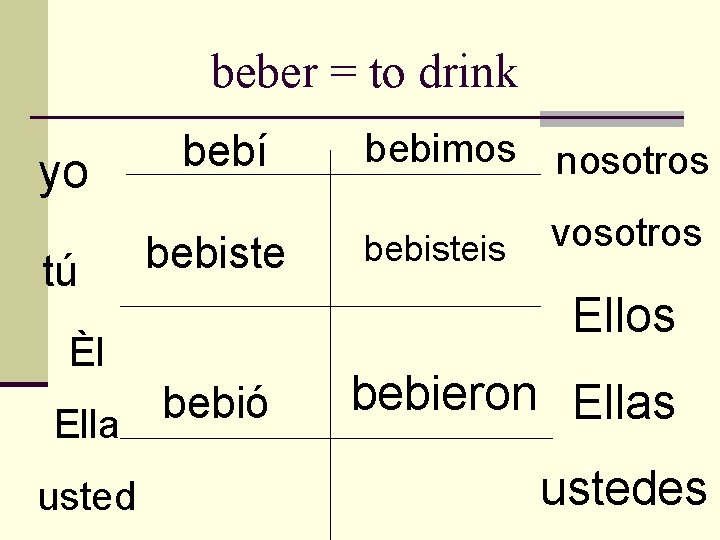Viewport: 720px width, 540px height.
Task: Select the pronoun 'Ellas'
Action: (x=624, y=401)
